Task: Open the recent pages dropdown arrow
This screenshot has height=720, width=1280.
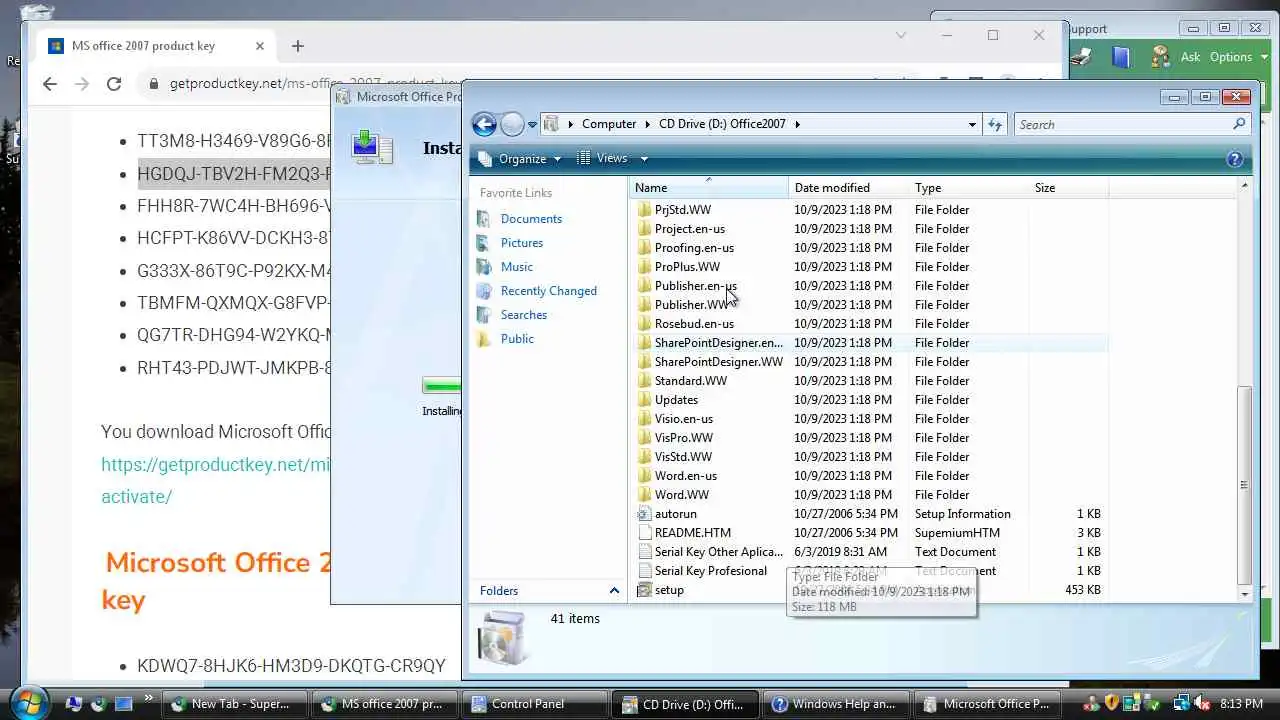Action: coord(532,125)
